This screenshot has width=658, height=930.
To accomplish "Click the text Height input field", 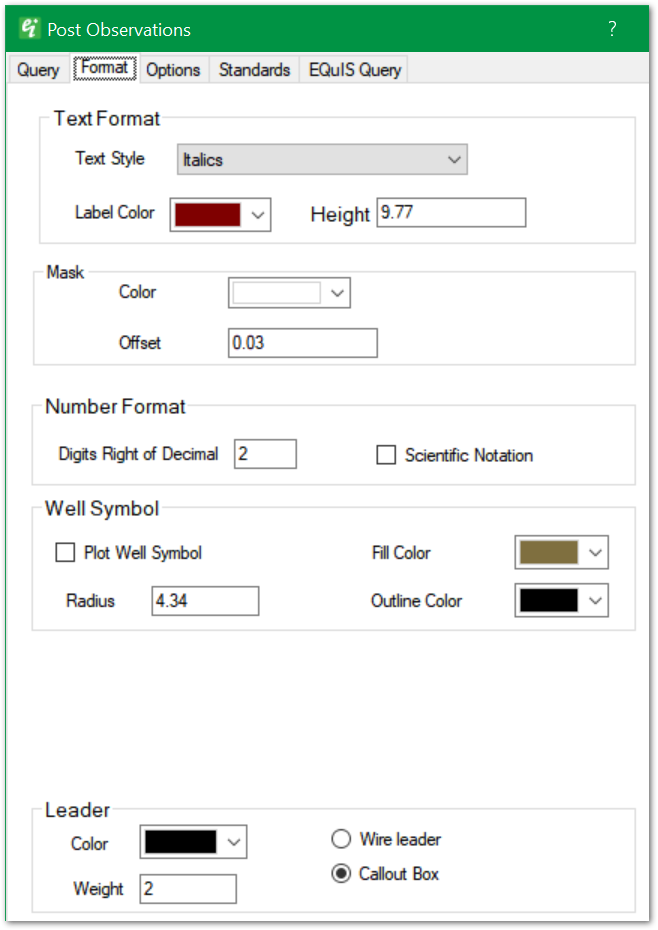I will tap(451, 213).
